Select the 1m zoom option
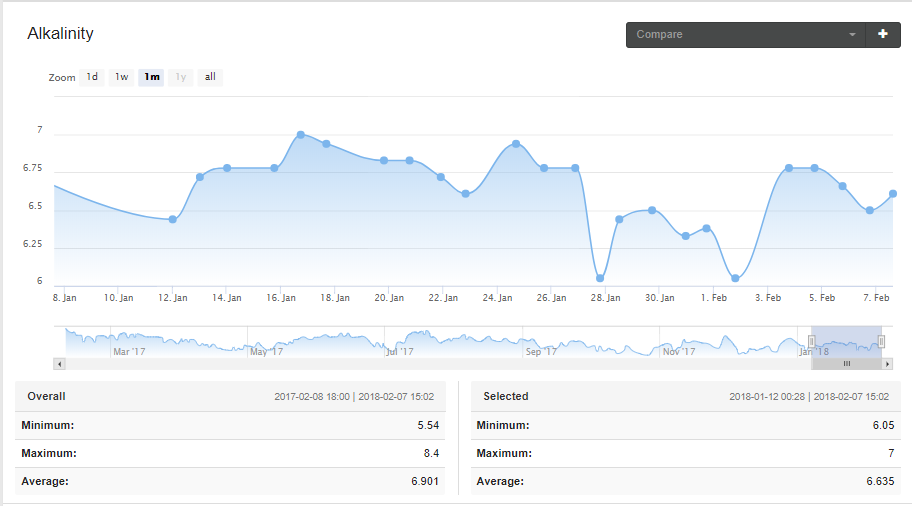The width and height of the screenshot is (912, 506). pyautogui.click(x=151, y=77)
